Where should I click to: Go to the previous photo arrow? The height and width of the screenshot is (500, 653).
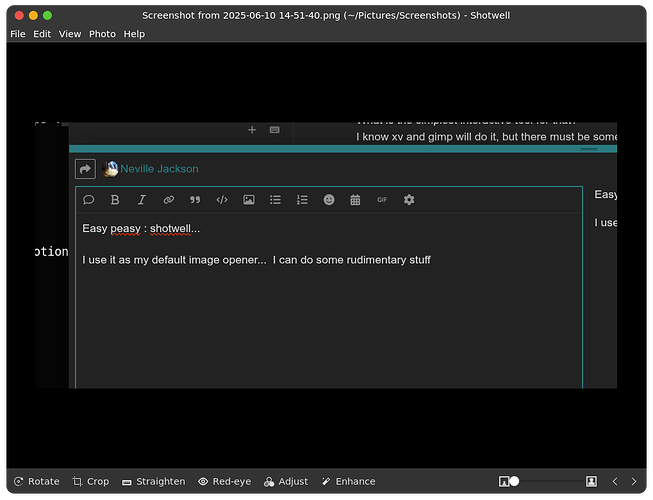coord(615,482)
